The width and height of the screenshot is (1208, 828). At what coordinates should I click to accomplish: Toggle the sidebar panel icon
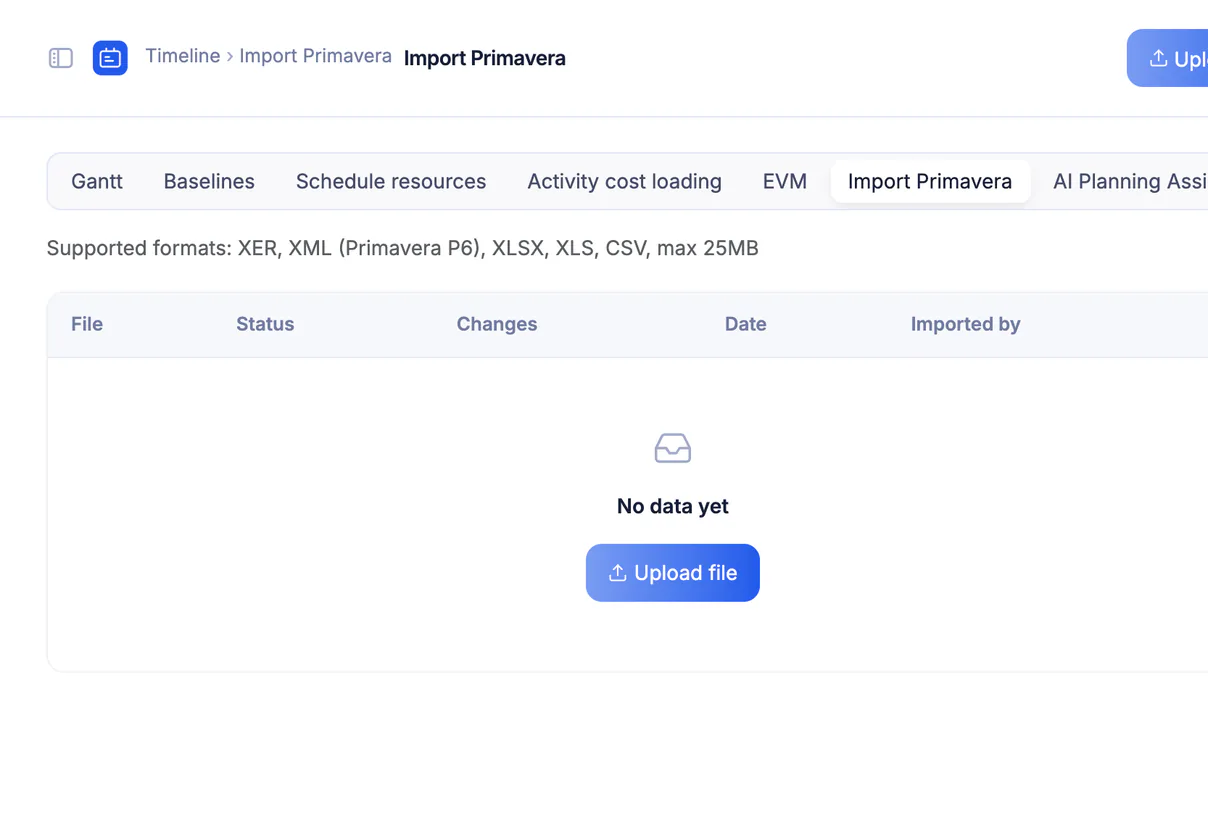pos(61,58)
